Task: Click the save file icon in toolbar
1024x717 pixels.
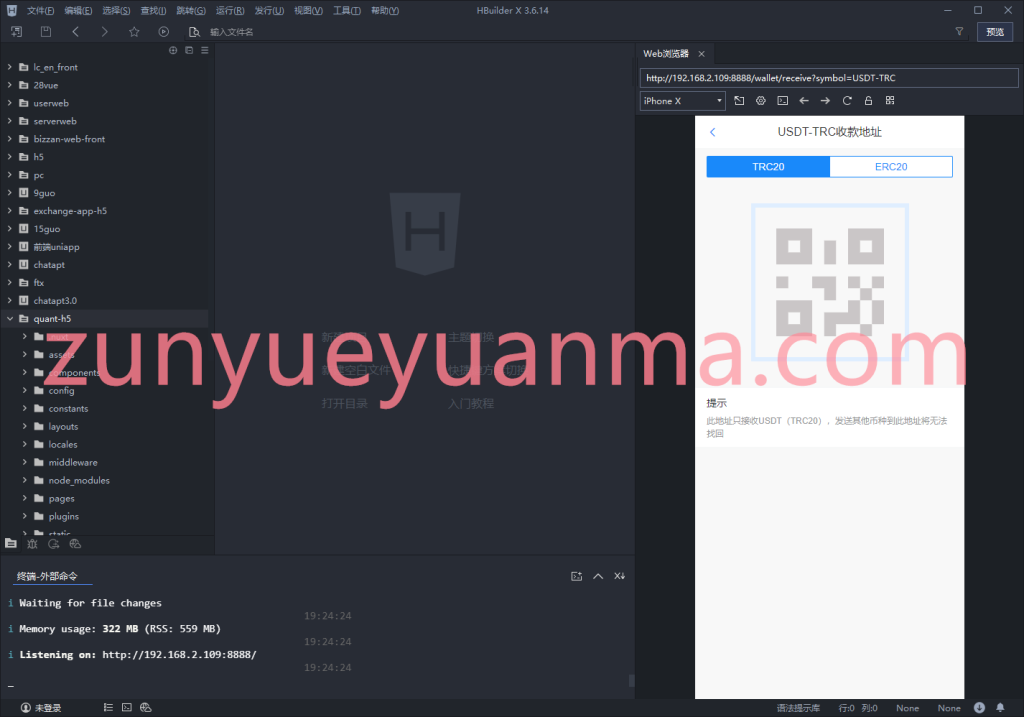Action: pos(46,31)
